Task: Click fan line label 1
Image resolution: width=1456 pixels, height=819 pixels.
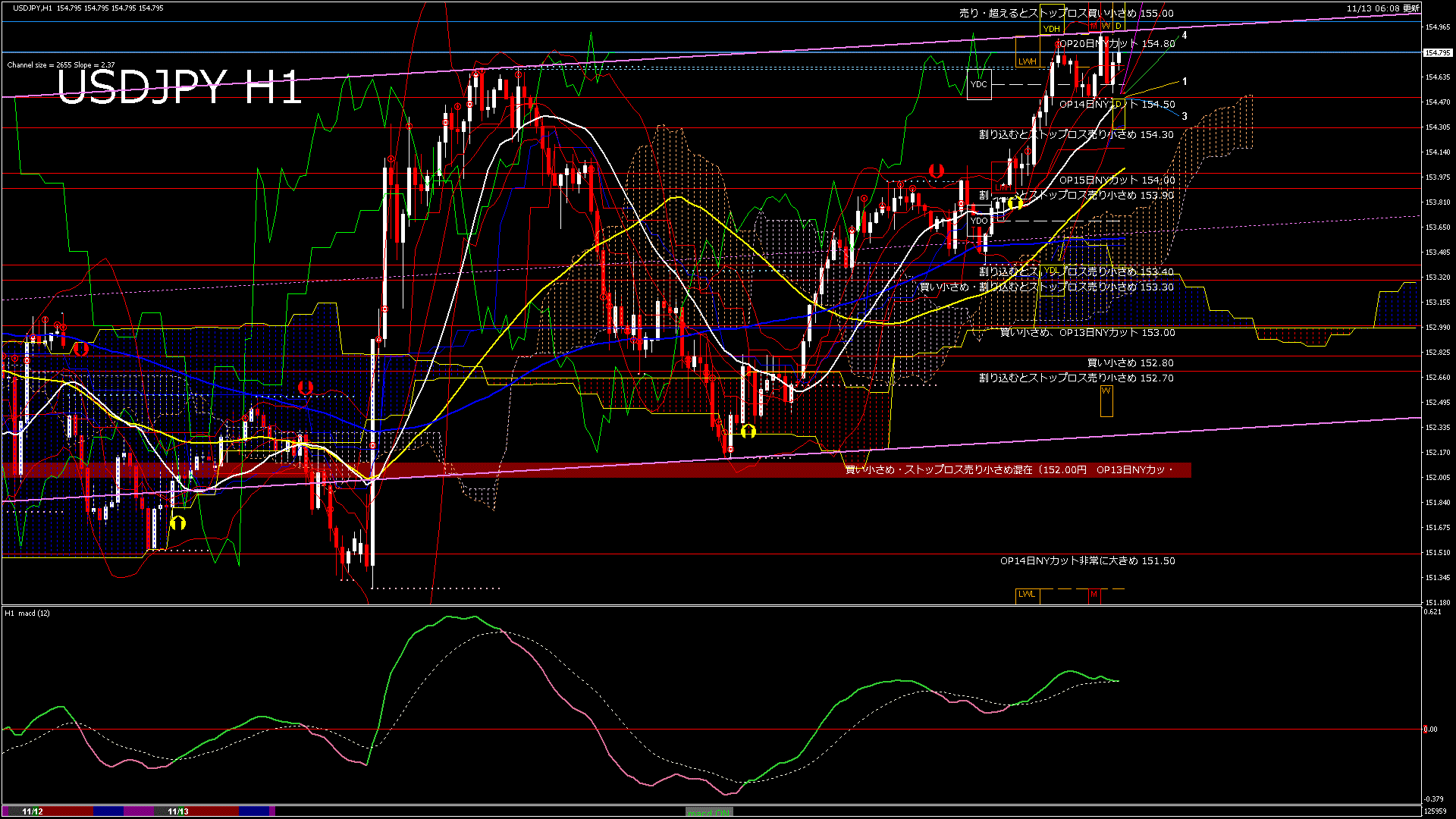Action: point(1185,81)
